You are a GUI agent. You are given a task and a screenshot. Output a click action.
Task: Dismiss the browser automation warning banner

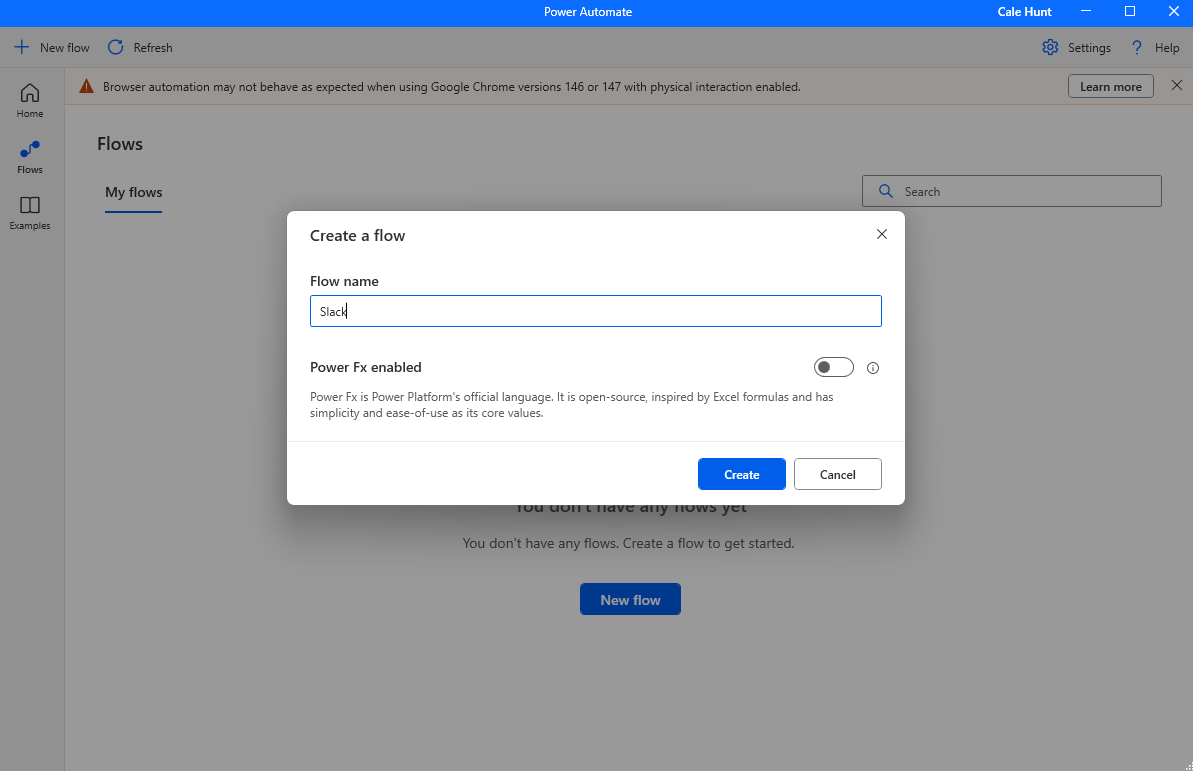click(1176, 85)
